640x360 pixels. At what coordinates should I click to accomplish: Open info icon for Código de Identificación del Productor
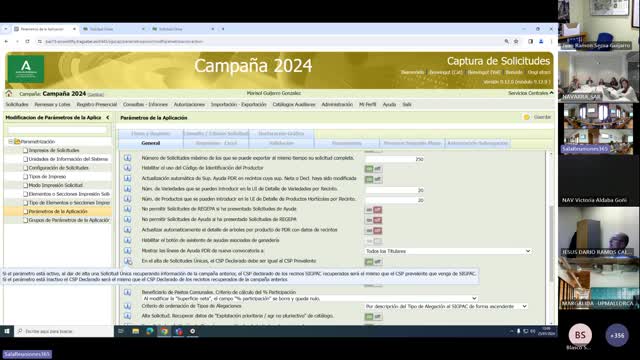127,168
